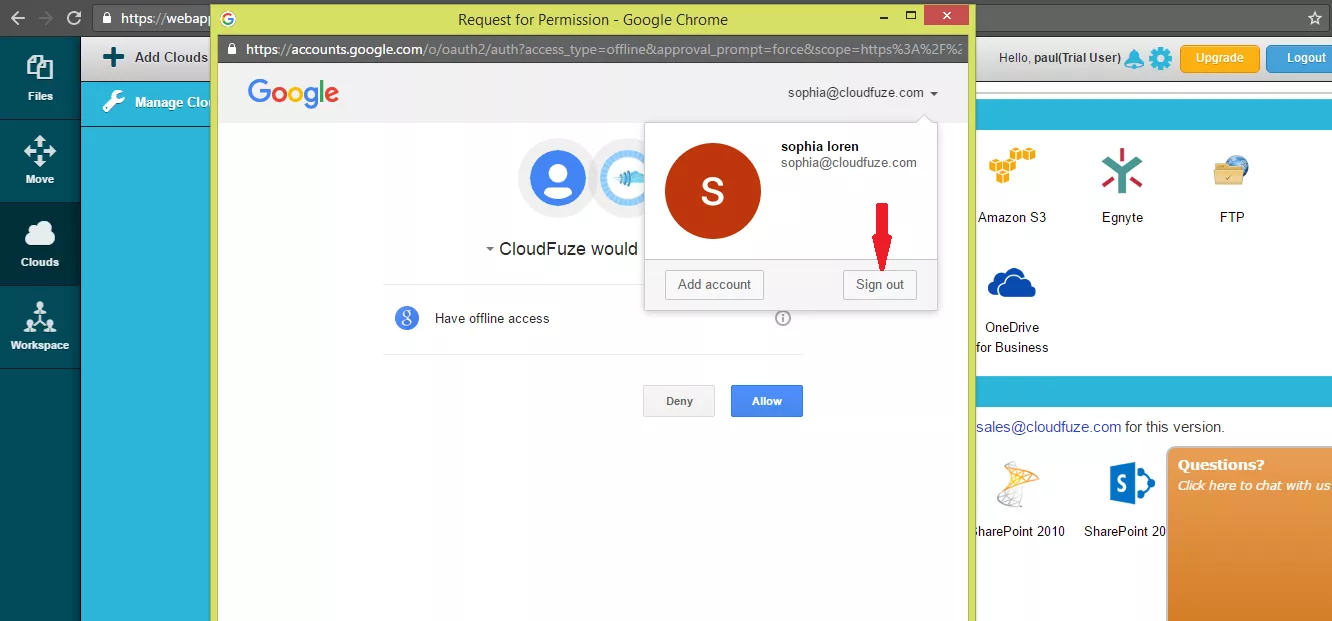Go to the Move section
The height and width of the screenshot is (621, 1332).
40,161
